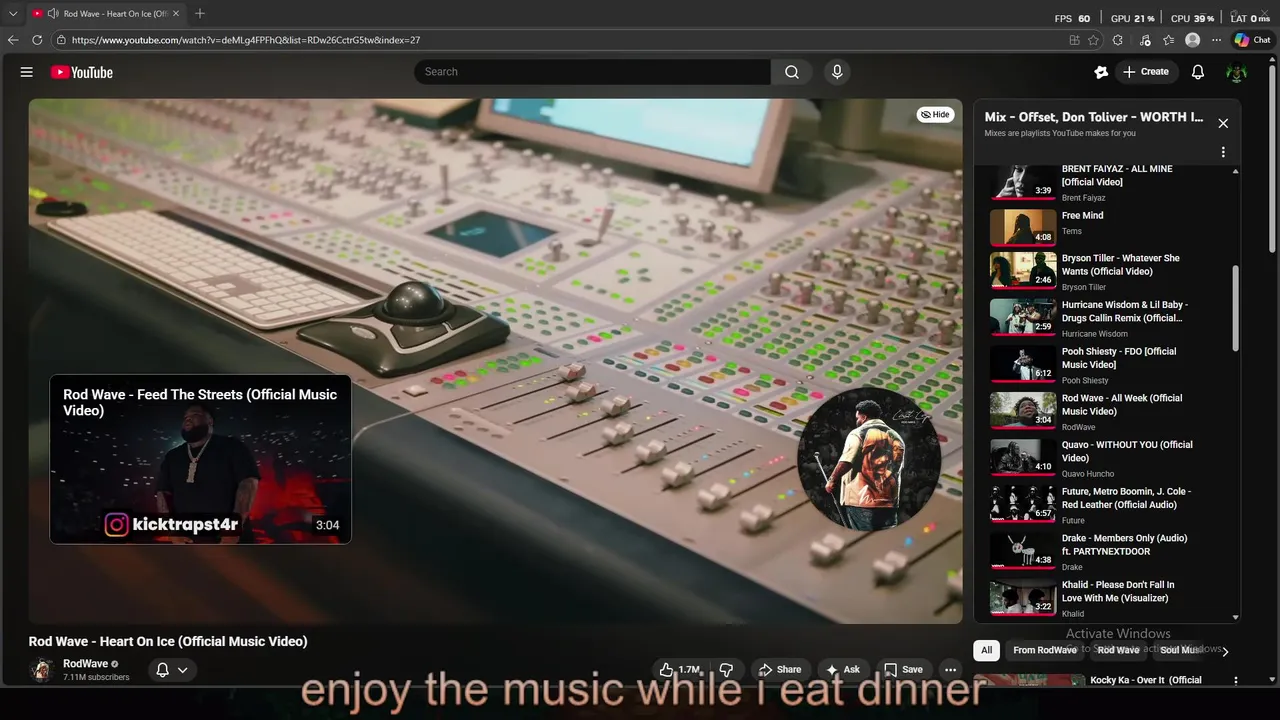Click scroll-down arrow of playlist panel
The height and width of the screenshot is (720, 1280).
(1236, 617)
